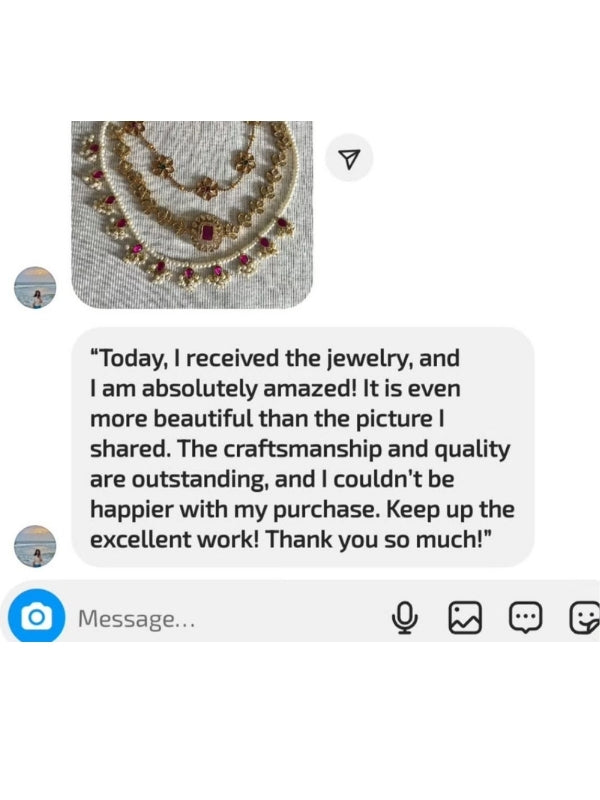The height and width of the screenshot is (800, 600).
Task: Open the camera using the blue button
Action: click(x=37, y=617)
